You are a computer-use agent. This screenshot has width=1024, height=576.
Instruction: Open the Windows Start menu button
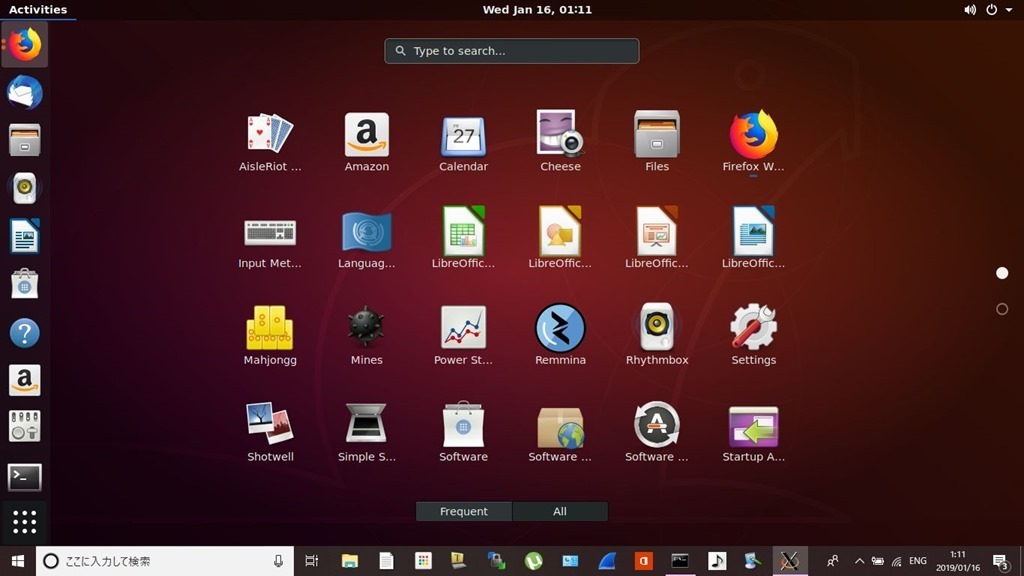18,561
